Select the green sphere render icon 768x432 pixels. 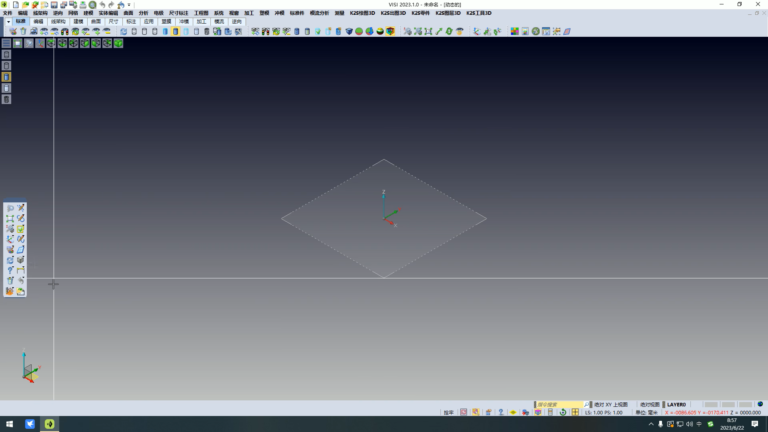[x=359, y=31]
